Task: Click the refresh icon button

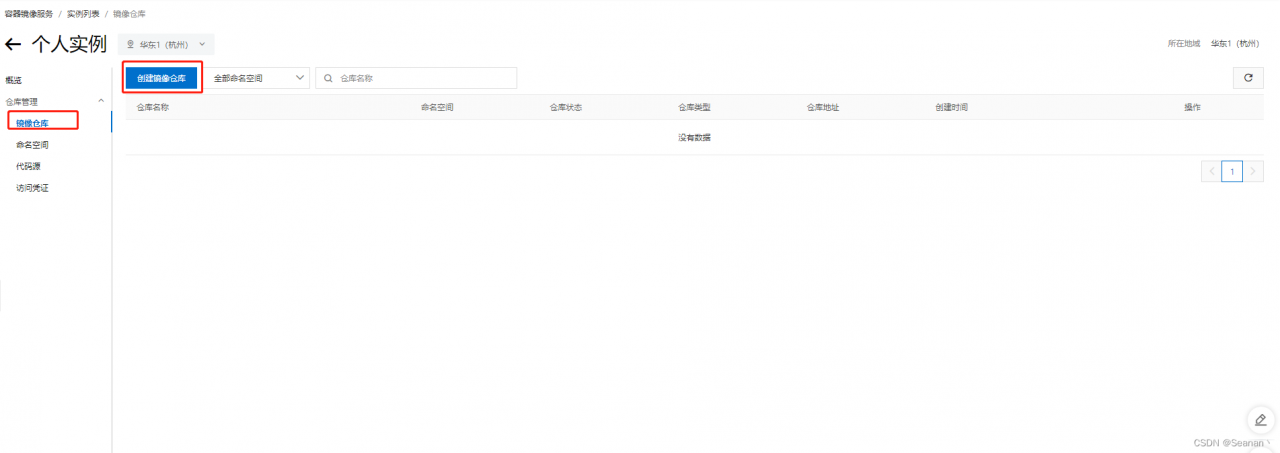Action: click(x=1247, y=77)
